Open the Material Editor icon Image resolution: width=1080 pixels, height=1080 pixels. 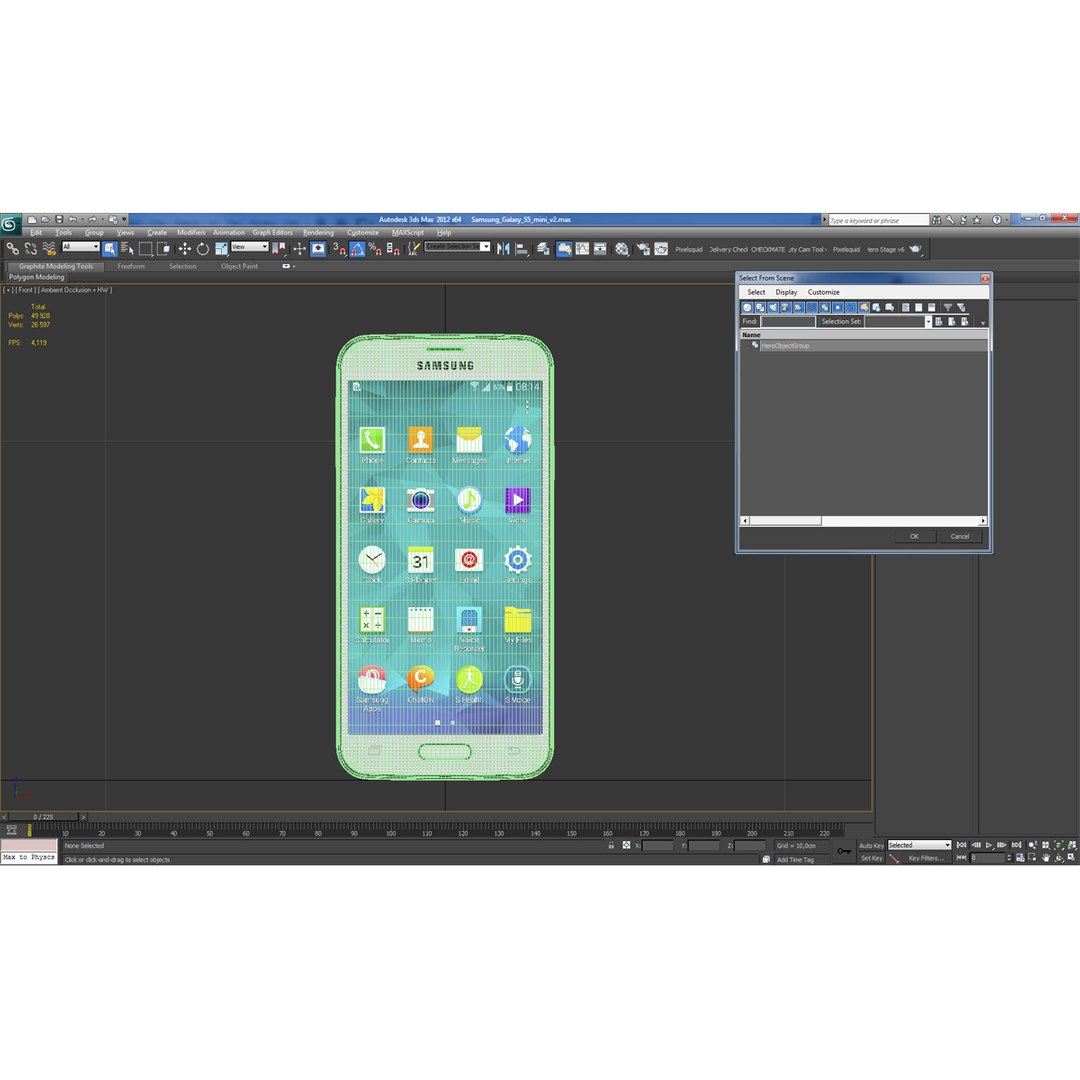click(x=622, y=249)
